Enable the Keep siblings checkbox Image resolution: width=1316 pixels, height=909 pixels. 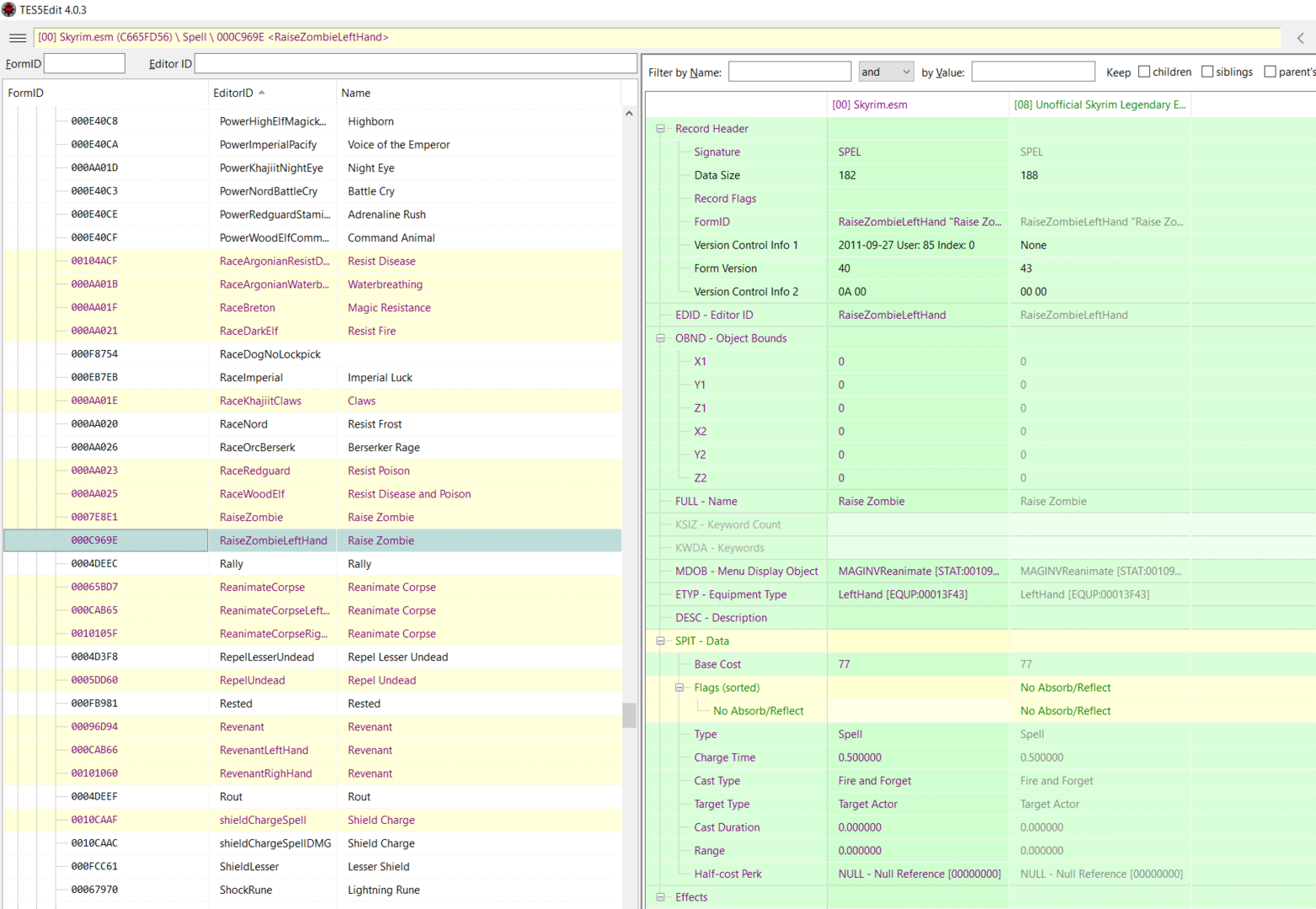(1207, 72)
